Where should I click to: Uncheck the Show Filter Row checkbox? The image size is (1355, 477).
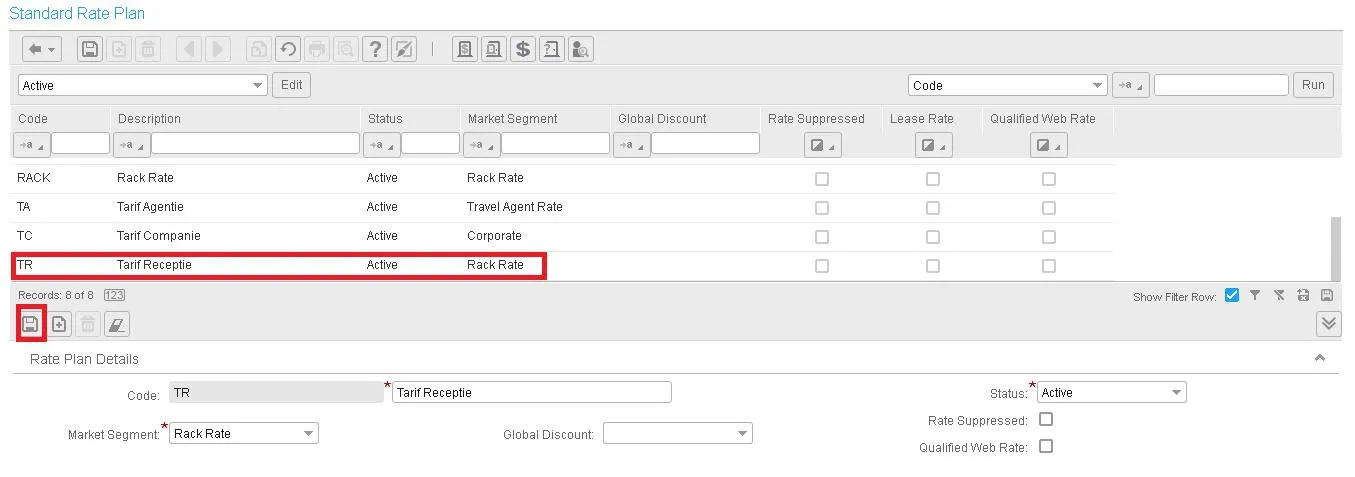(x=1231, y=295)
